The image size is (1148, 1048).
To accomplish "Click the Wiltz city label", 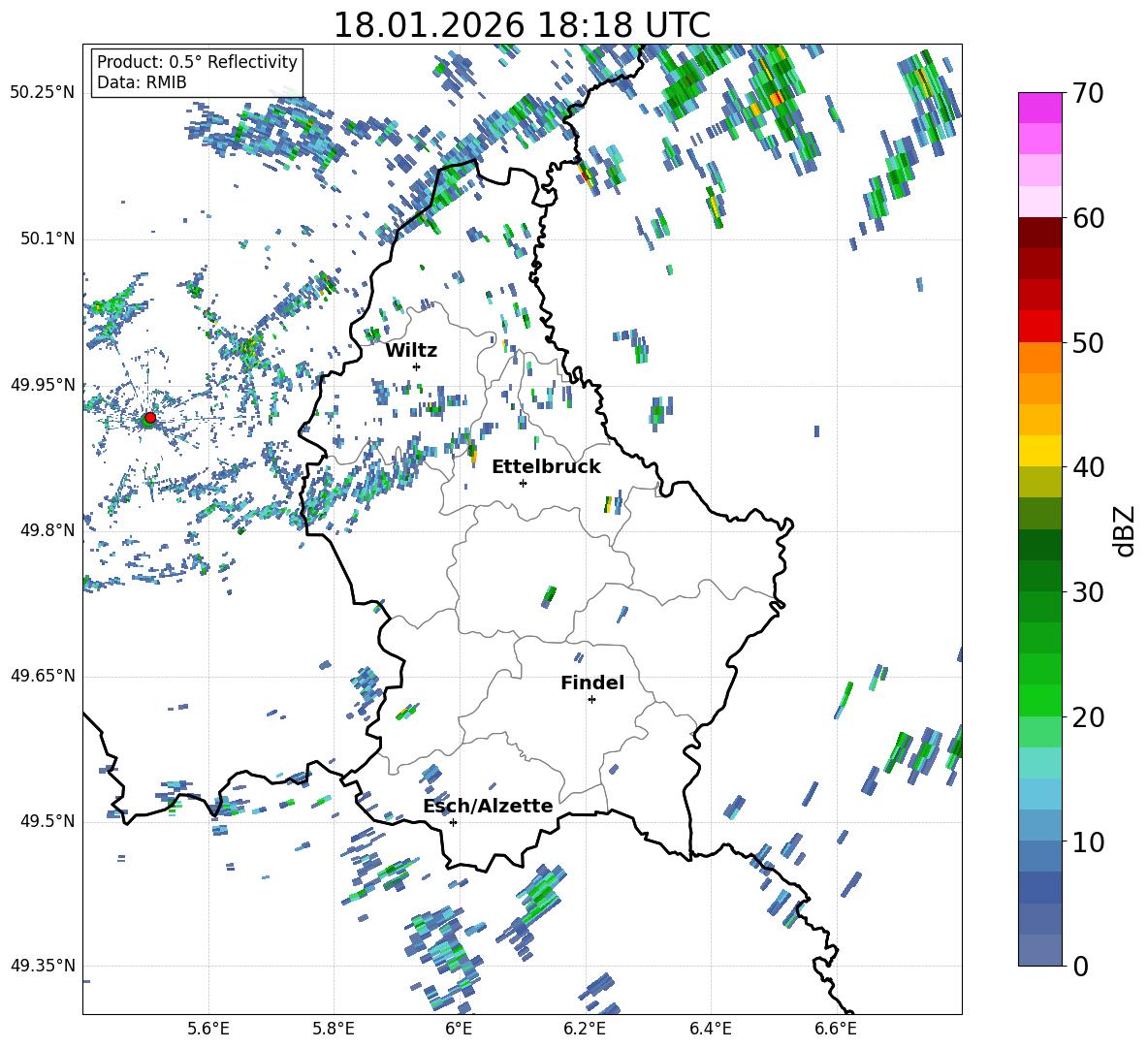I will (411, 351).
